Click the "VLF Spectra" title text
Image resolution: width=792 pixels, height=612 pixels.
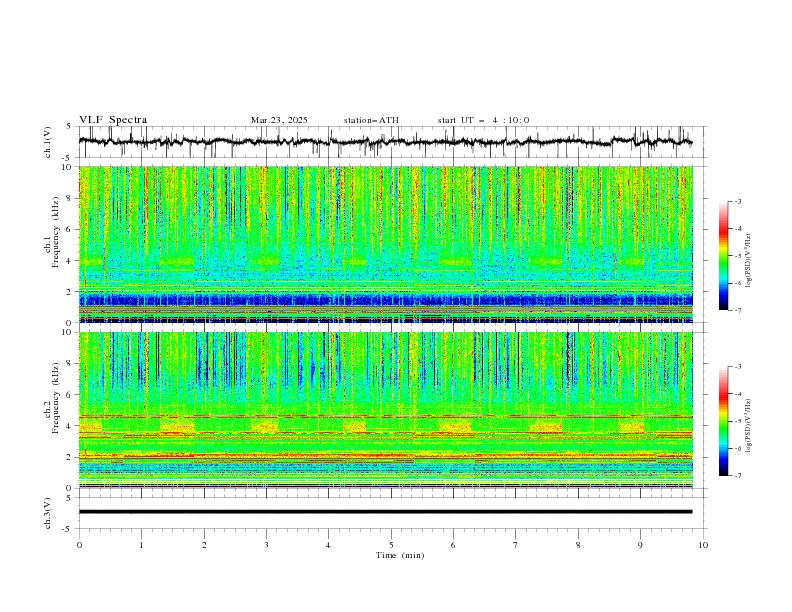coord(113,120)
